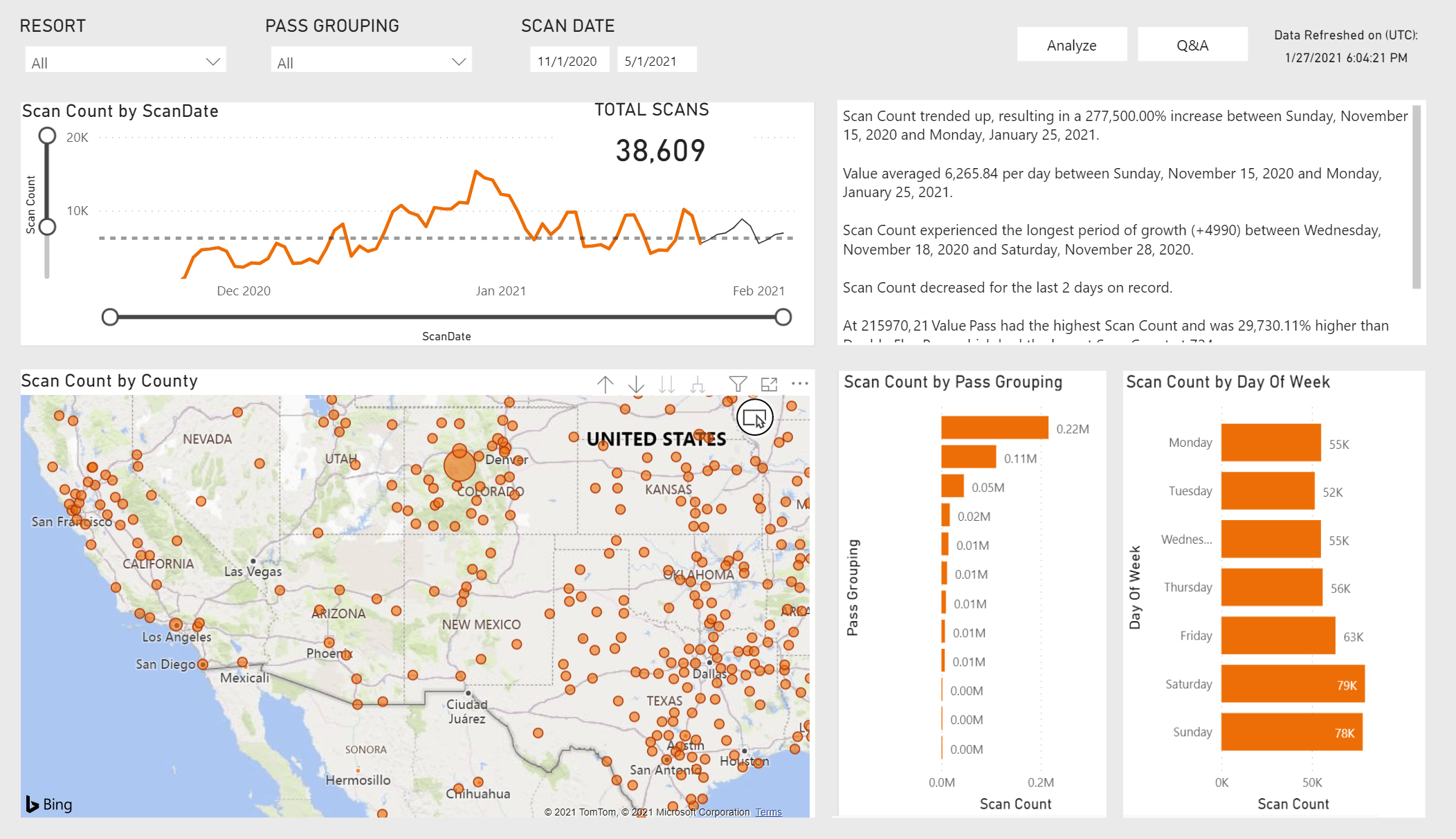Toggle map rectangle select tool
The width and height of the screenshot is (1456, 839).
754,418
